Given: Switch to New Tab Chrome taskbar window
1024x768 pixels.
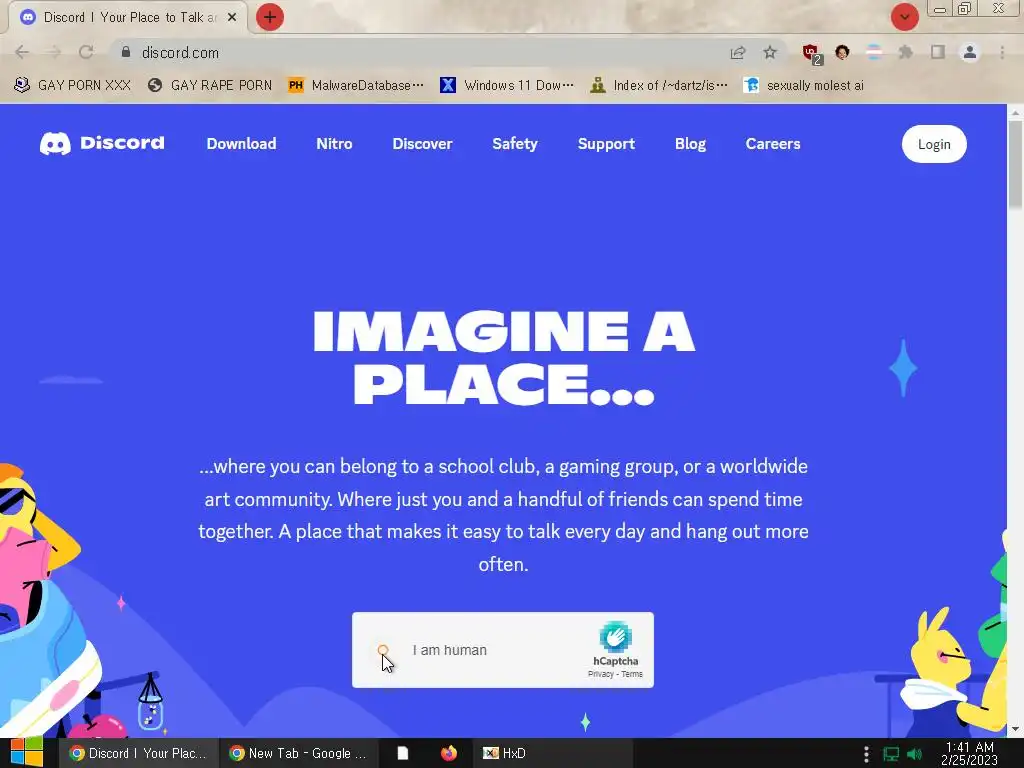Looking at the screenshot, I should point(298,753).
